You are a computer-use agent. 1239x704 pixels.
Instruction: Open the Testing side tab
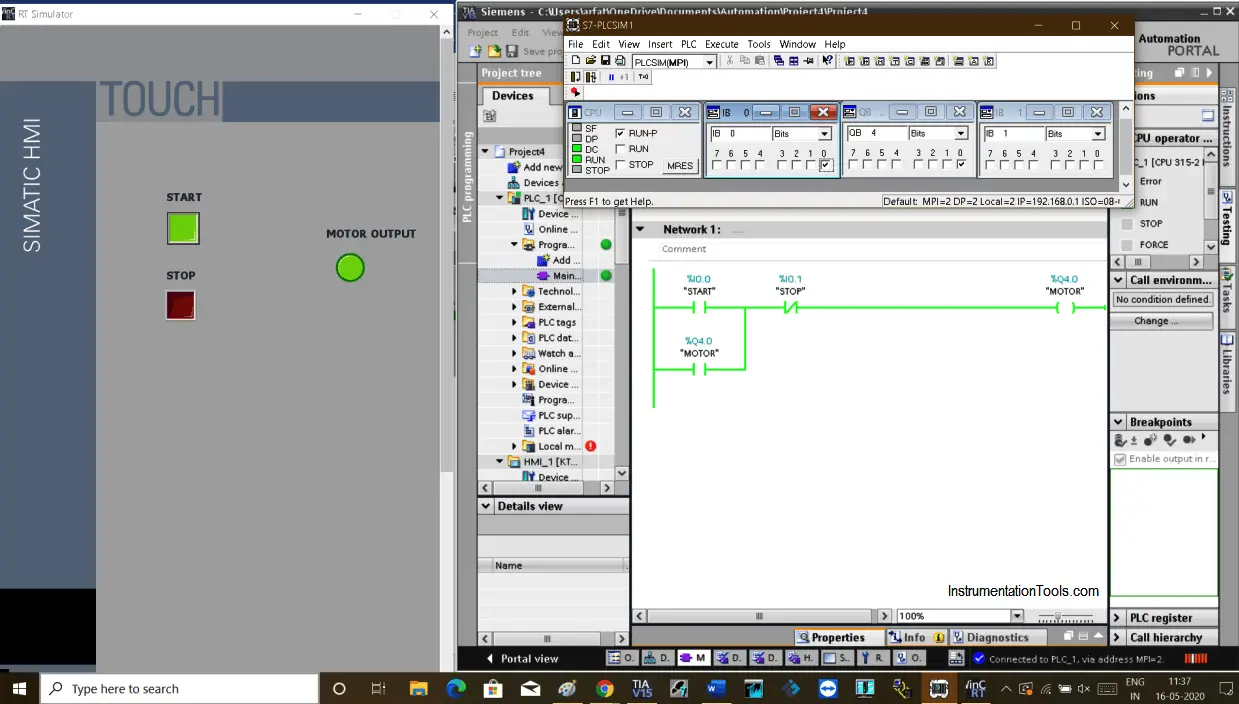pos(1227,217)
